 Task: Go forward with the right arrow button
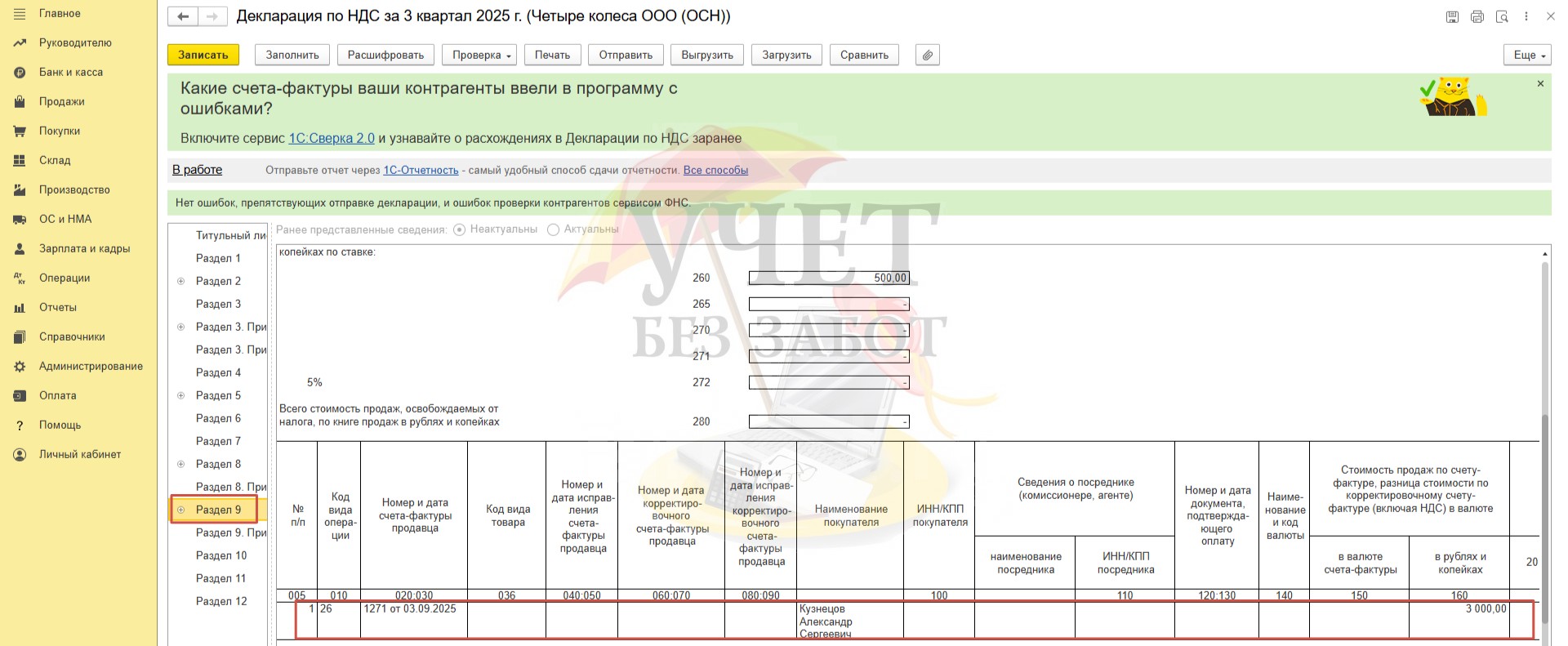(212, 16)
